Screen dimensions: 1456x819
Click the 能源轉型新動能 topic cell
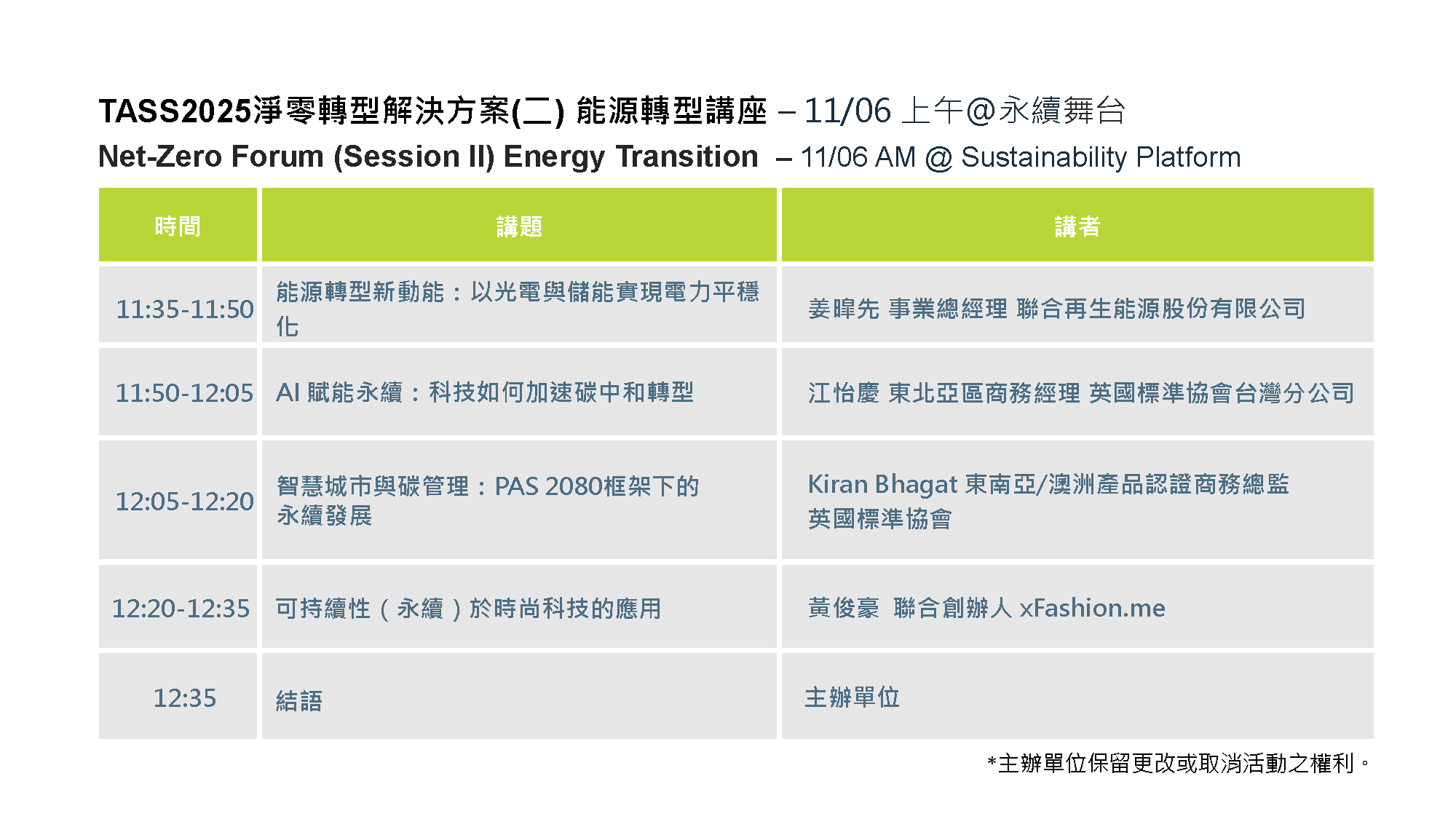pyautogui.click(x=517, y=307)
